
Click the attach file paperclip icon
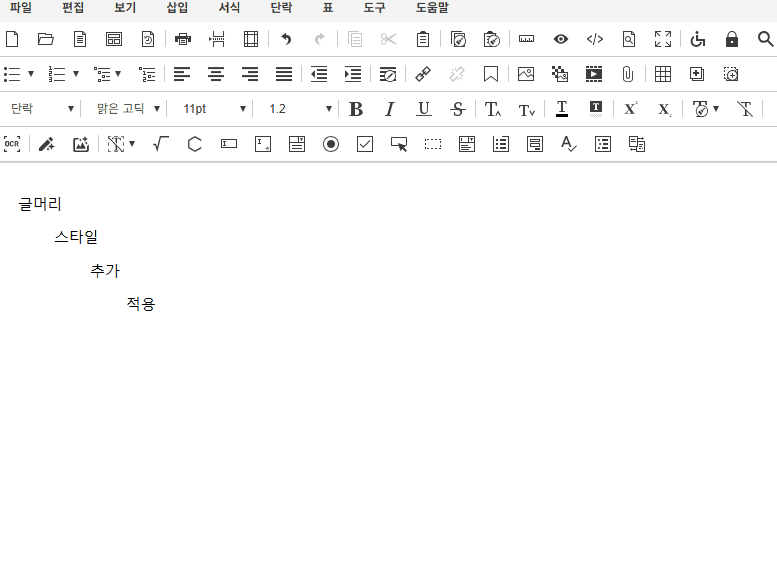[x=628, y=74]
